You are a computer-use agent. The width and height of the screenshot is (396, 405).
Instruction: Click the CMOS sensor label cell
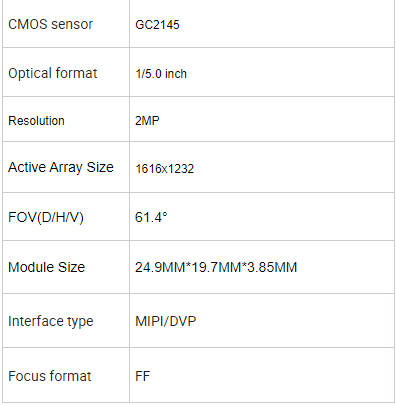coord(66,24)
